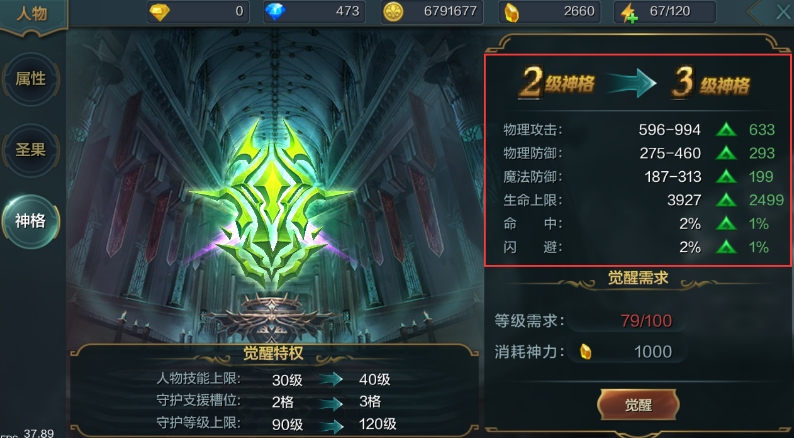This screenshot has width=794, height=438.
Task: Click the green up arrow next to 物理攻击
Action: 726,130
